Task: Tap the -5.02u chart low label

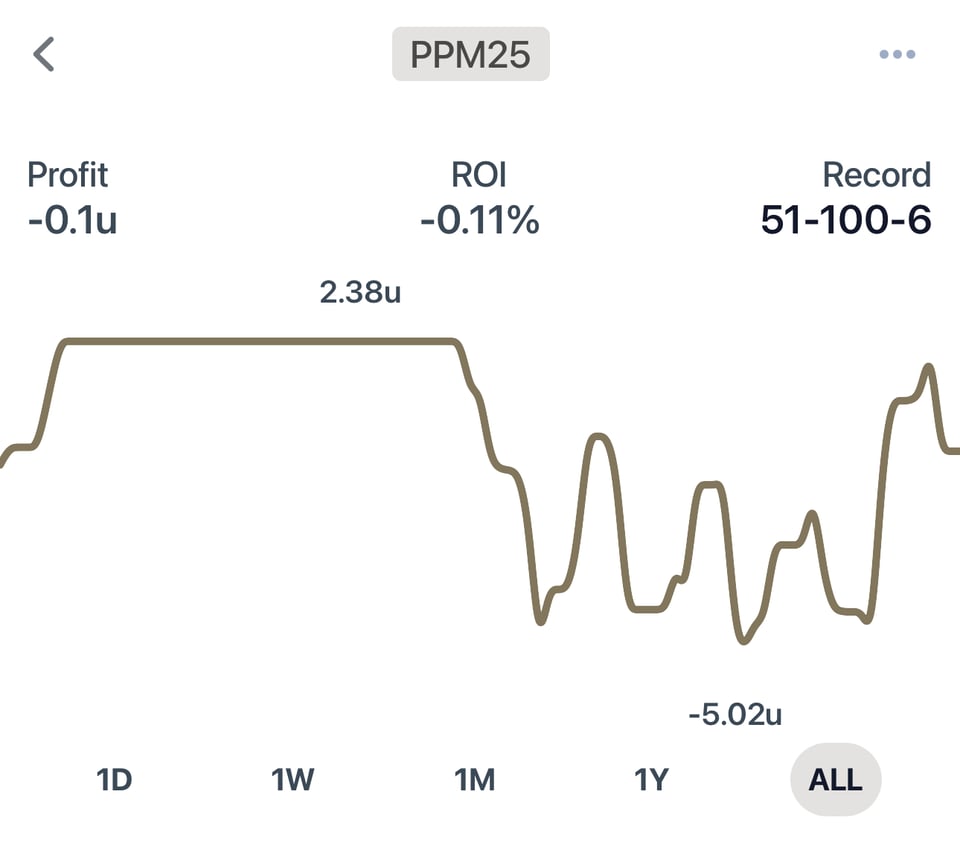Action: (x=735, y=715)
